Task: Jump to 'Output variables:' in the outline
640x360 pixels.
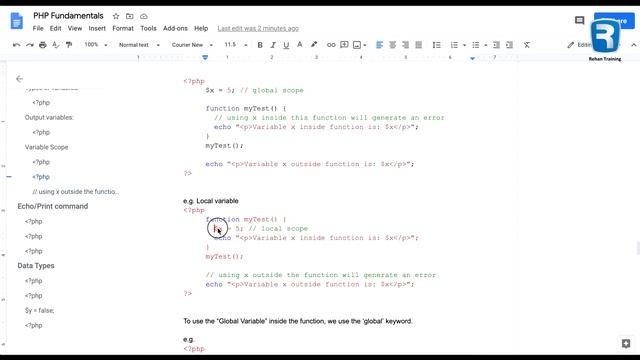Action: click(49, 118)
